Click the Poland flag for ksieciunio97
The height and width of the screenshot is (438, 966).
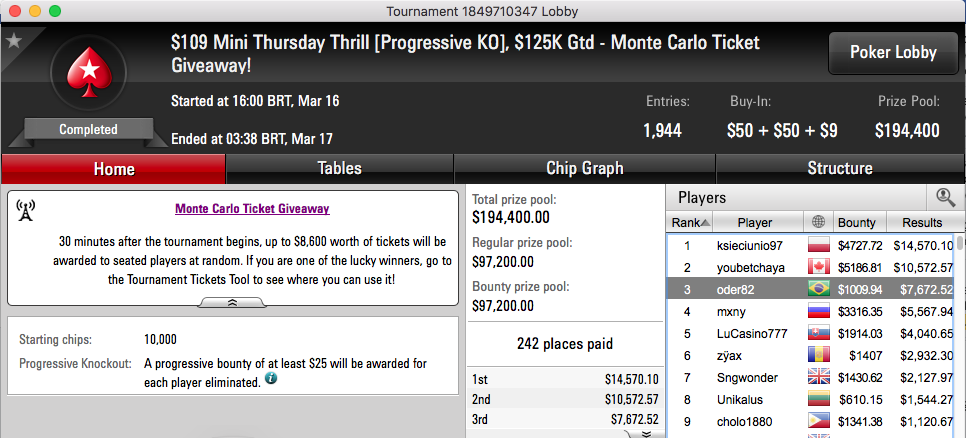819,245
